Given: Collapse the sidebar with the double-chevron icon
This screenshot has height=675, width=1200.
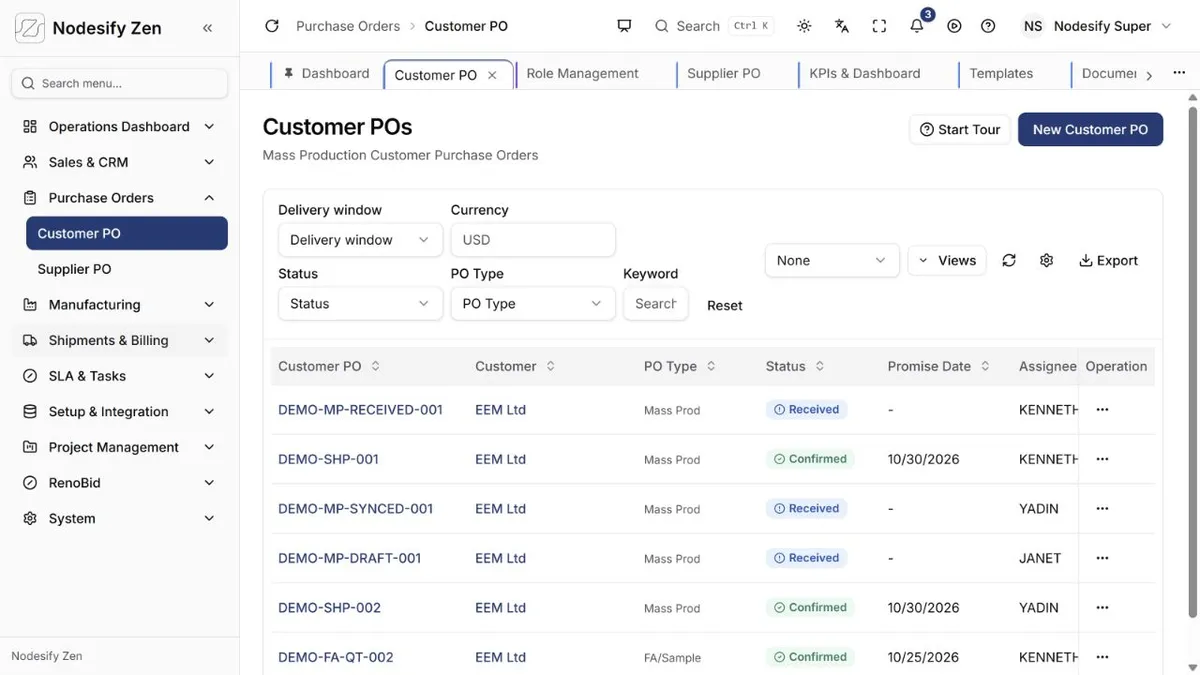Looking at the screenshot, I should pyautogui.click(x=208, y=28).
